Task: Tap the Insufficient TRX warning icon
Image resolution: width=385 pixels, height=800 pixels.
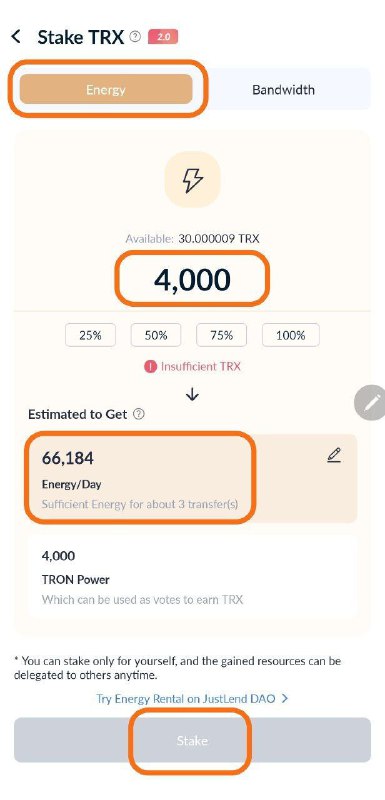Action: (150, 366)
